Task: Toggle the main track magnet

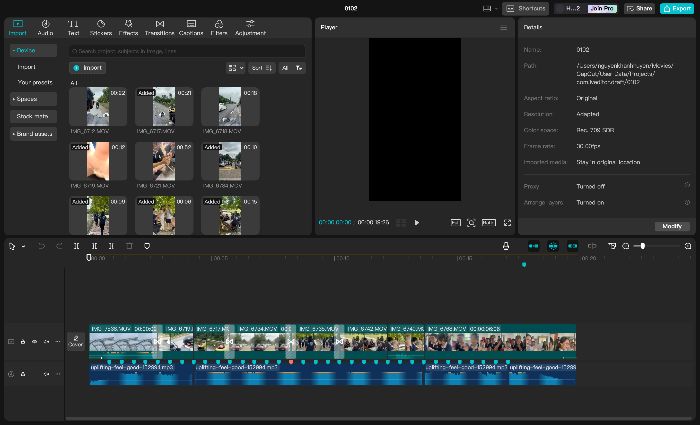Action: pyautogui.click(x=533, y=246)
